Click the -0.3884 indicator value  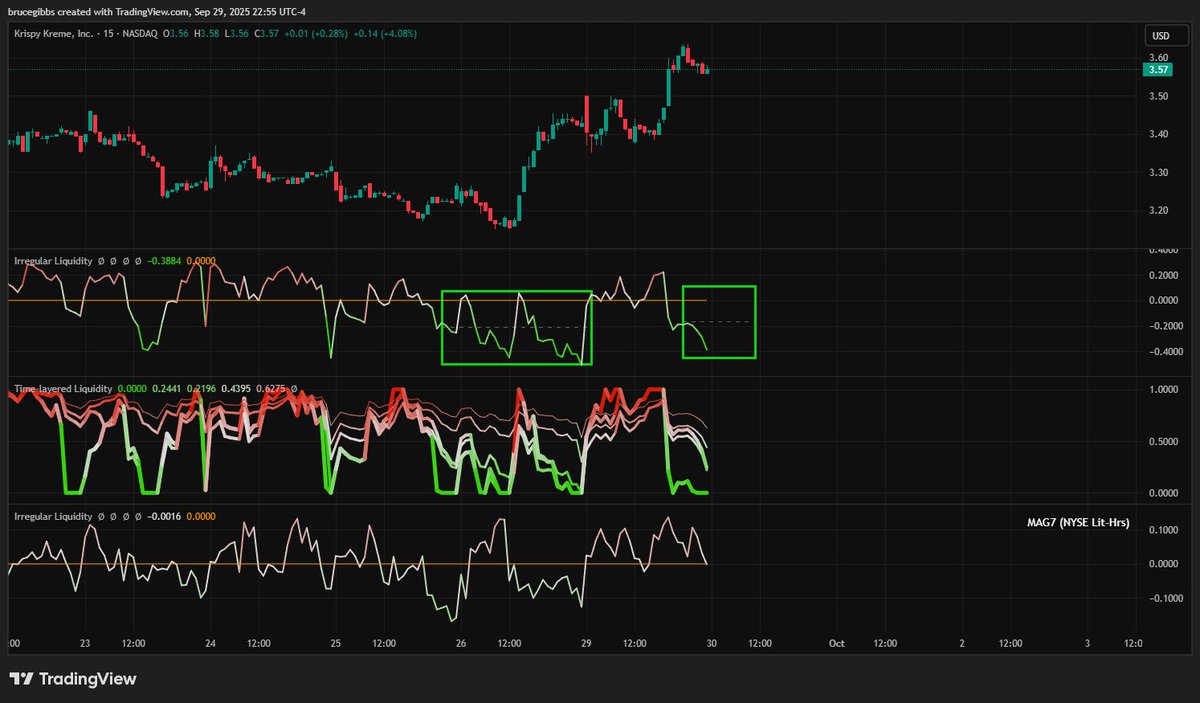tap(166, 261)
